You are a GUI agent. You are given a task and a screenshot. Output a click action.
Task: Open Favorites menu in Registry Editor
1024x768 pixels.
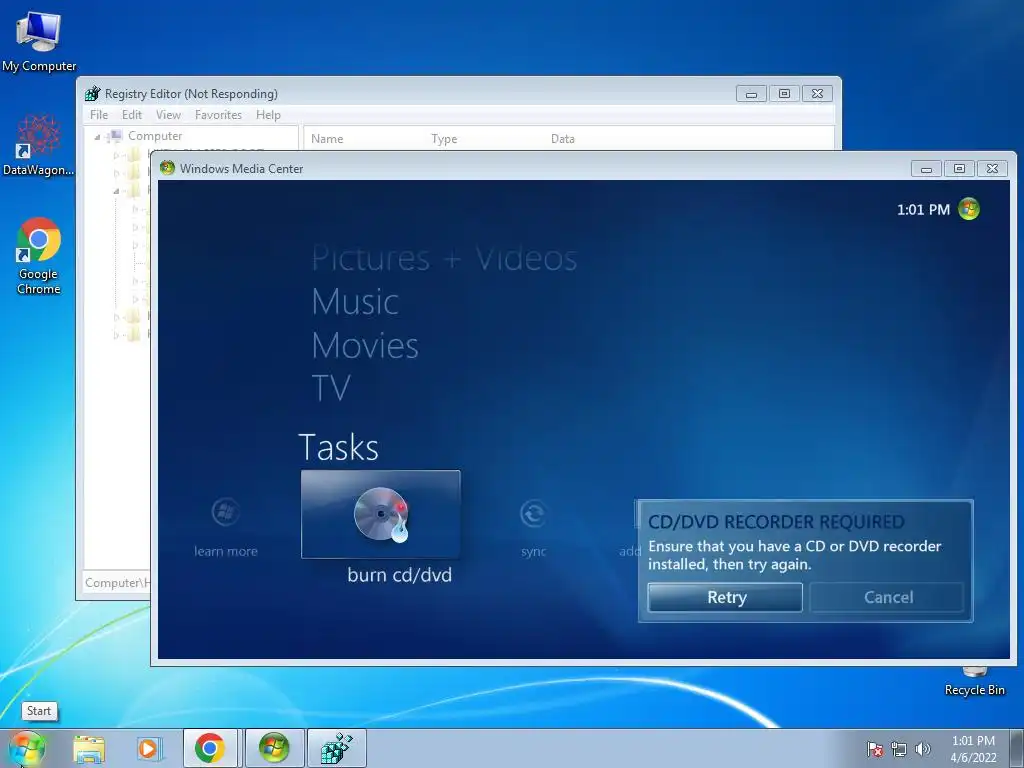click(x=218, y=115)
